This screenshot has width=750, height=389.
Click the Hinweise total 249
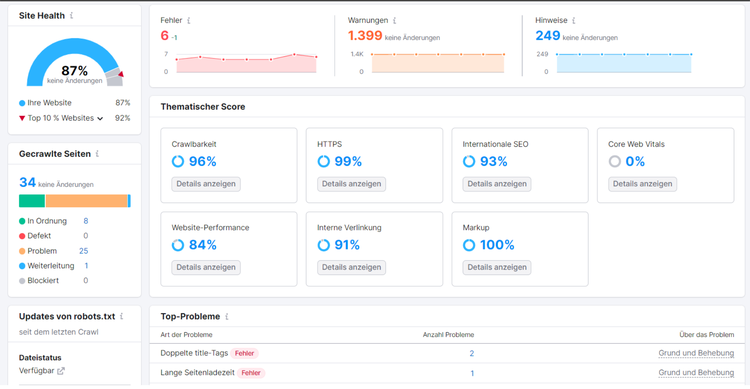click(548, 35)
